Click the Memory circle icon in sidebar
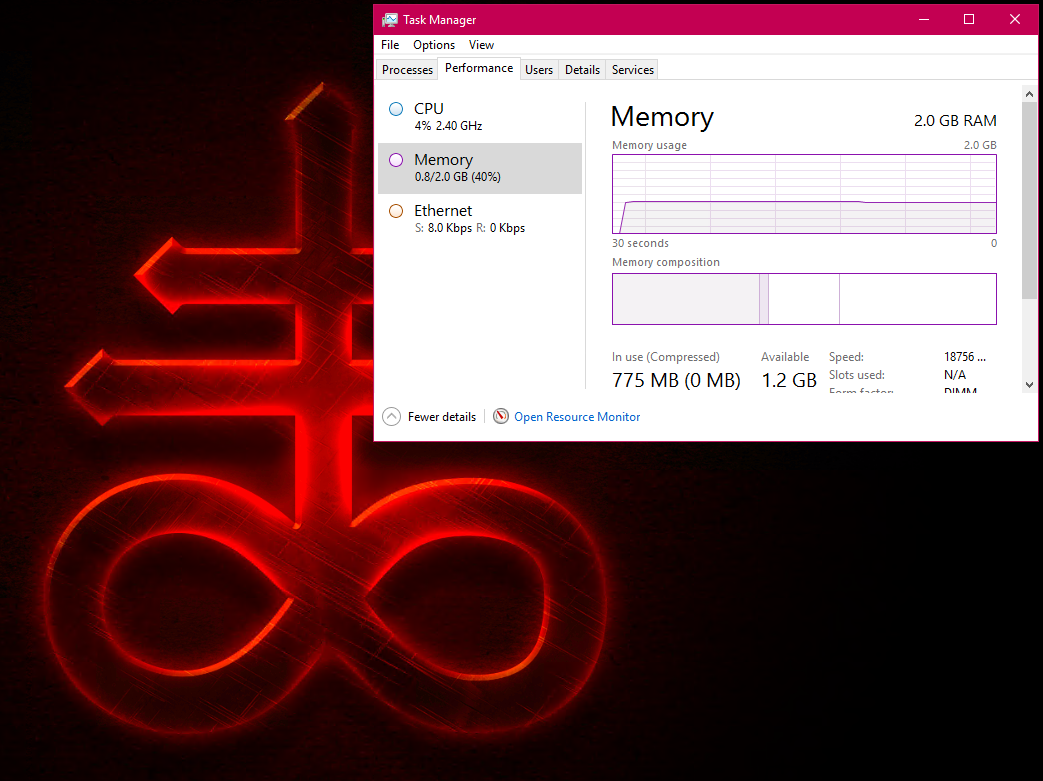 pos(396,160)
